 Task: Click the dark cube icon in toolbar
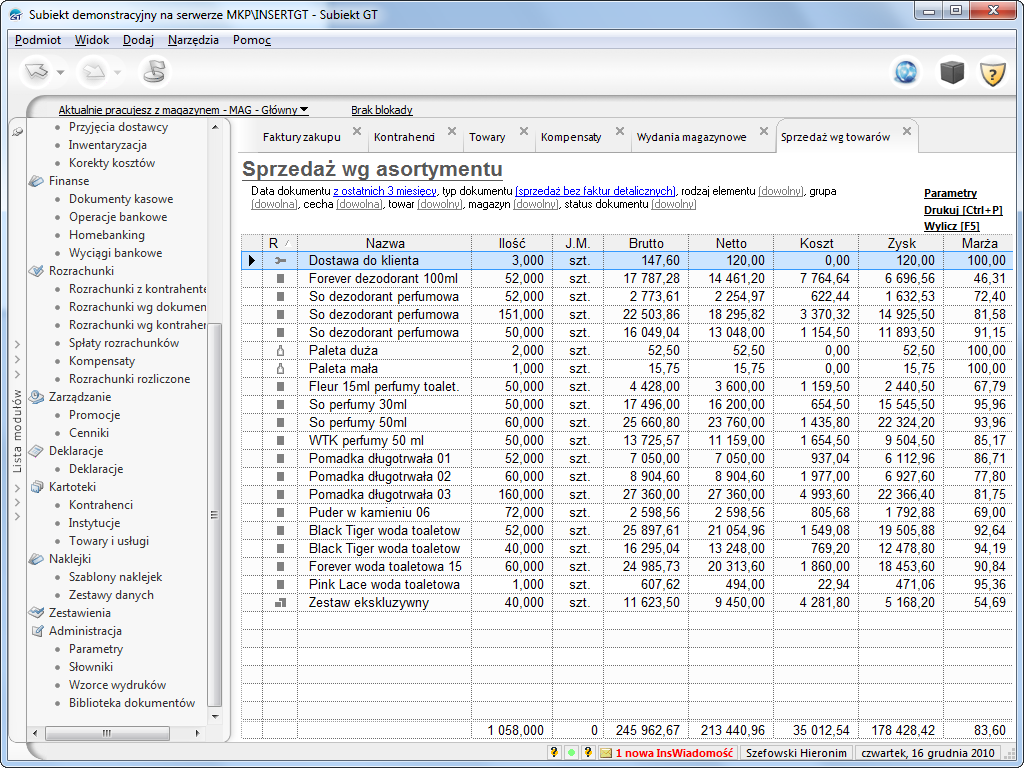click(x=950, y=73)
